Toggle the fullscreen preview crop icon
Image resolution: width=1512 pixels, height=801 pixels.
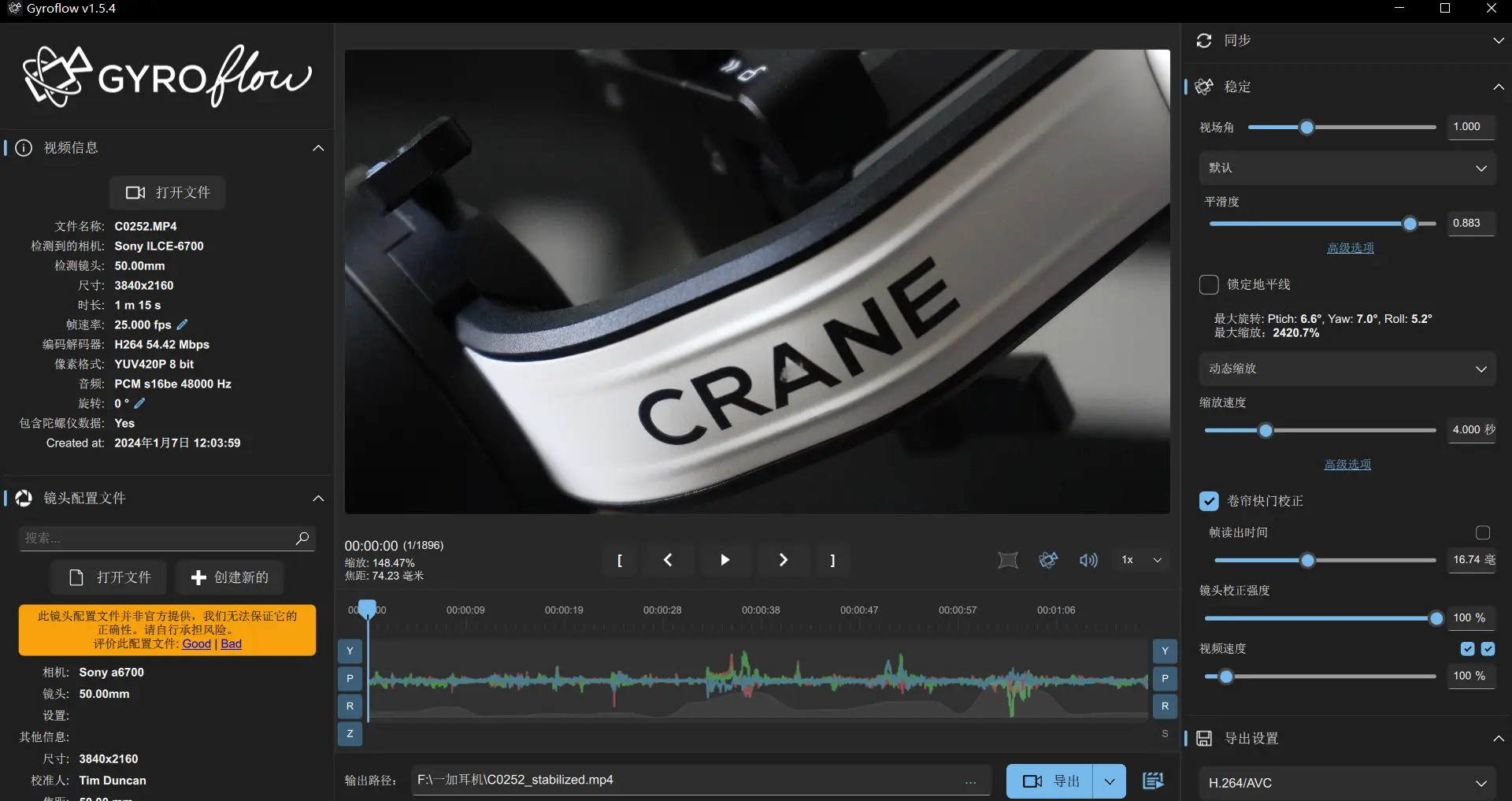click(1008, 560)
